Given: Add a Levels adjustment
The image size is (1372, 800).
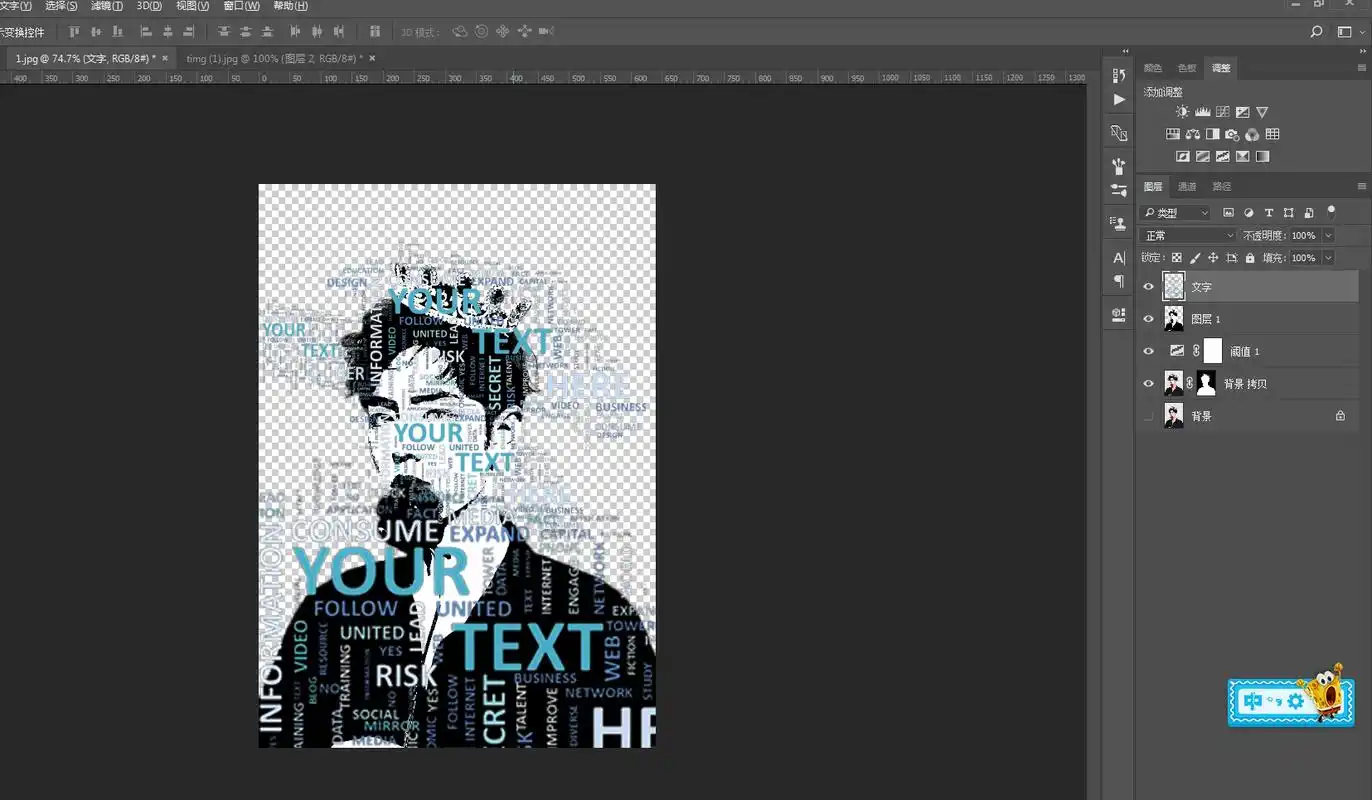Looking at the screenshot, I should (1203, 113).
